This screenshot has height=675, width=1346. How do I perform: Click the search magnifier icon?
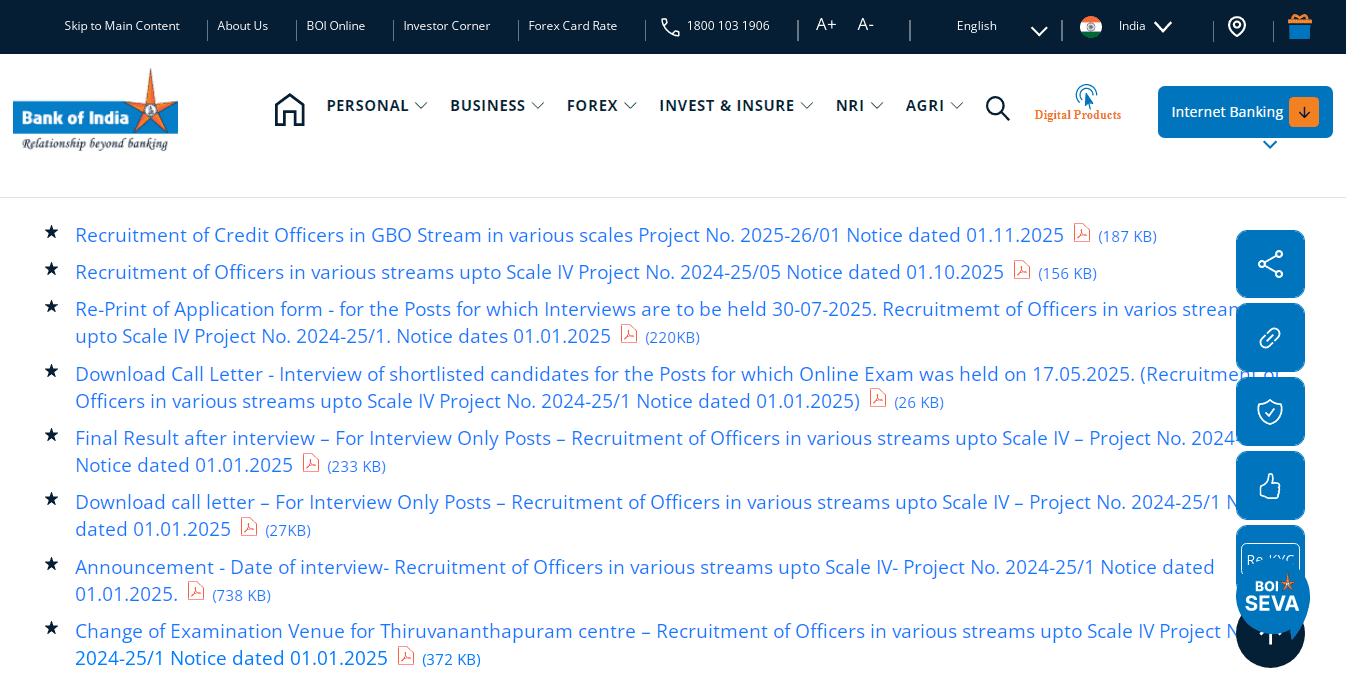[x=997, y=107]
